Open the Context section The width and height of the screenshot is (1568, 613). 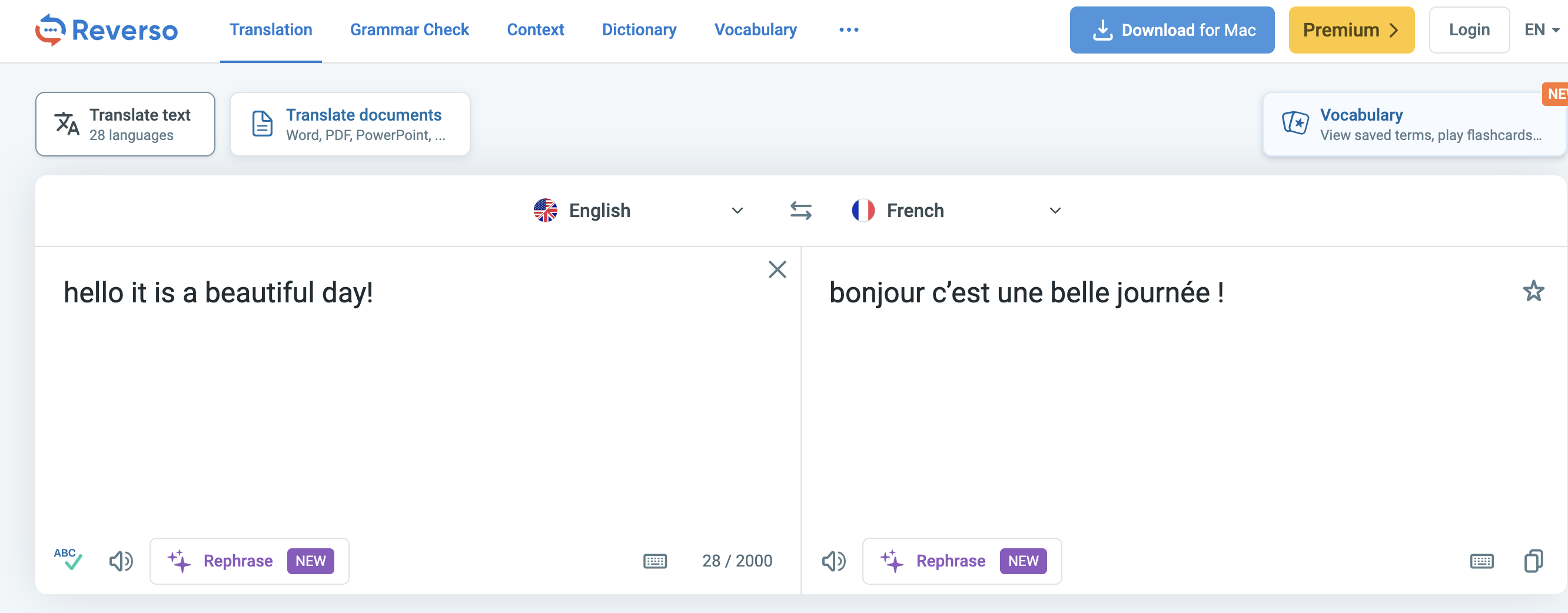pos(535,29)
